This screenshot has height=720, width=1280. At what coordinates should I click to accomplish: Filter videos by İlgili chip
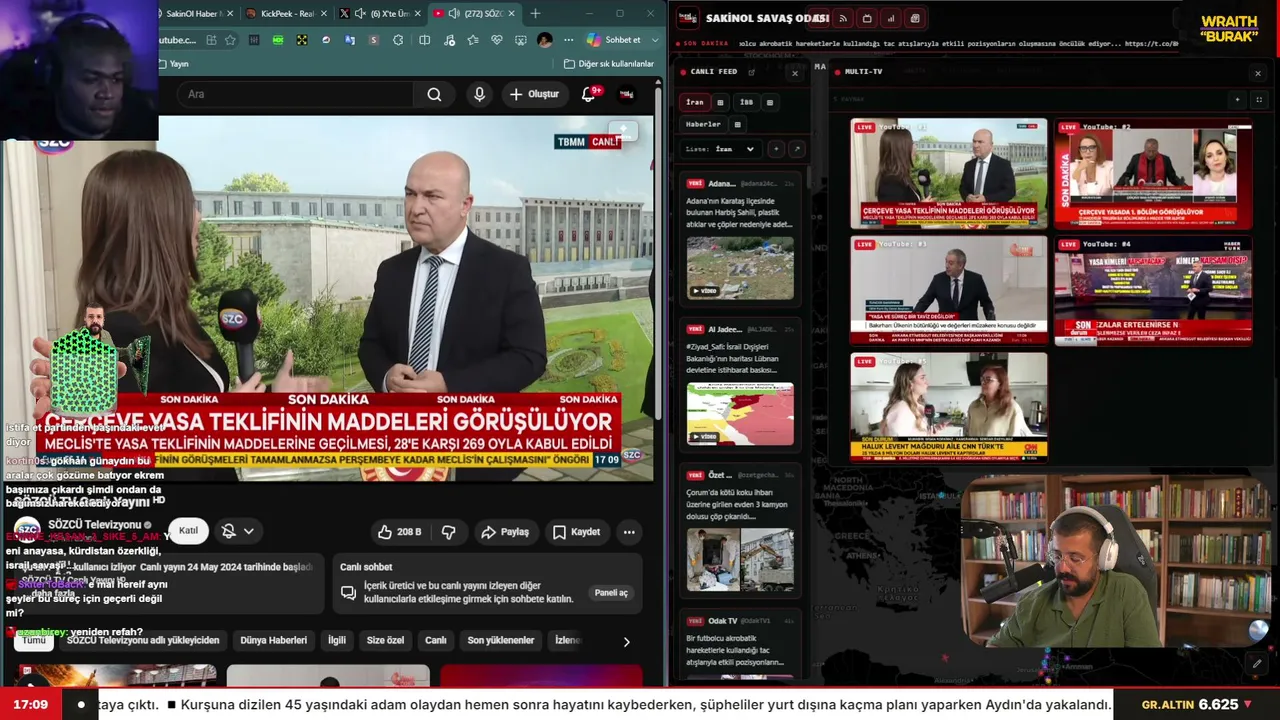coord(337,640)
